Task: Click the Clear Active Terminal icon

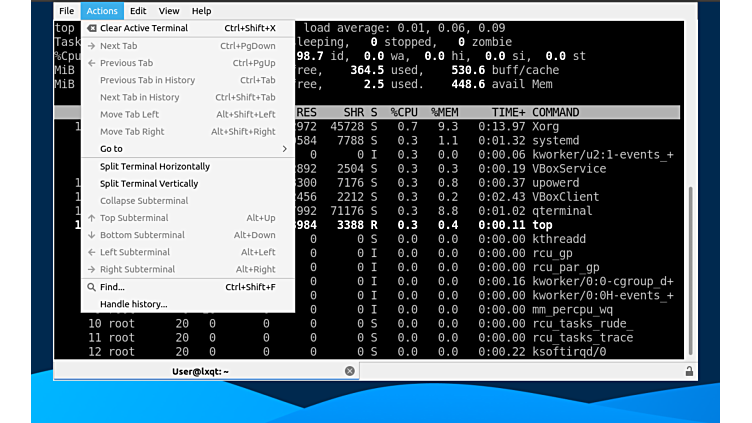Action: point(91,28)
